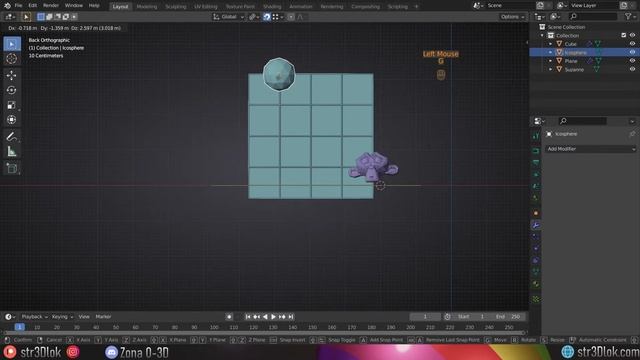Open the Render menu
This screenshot has width=640, height=360.
pyautogui.click(x=51, y=6)
